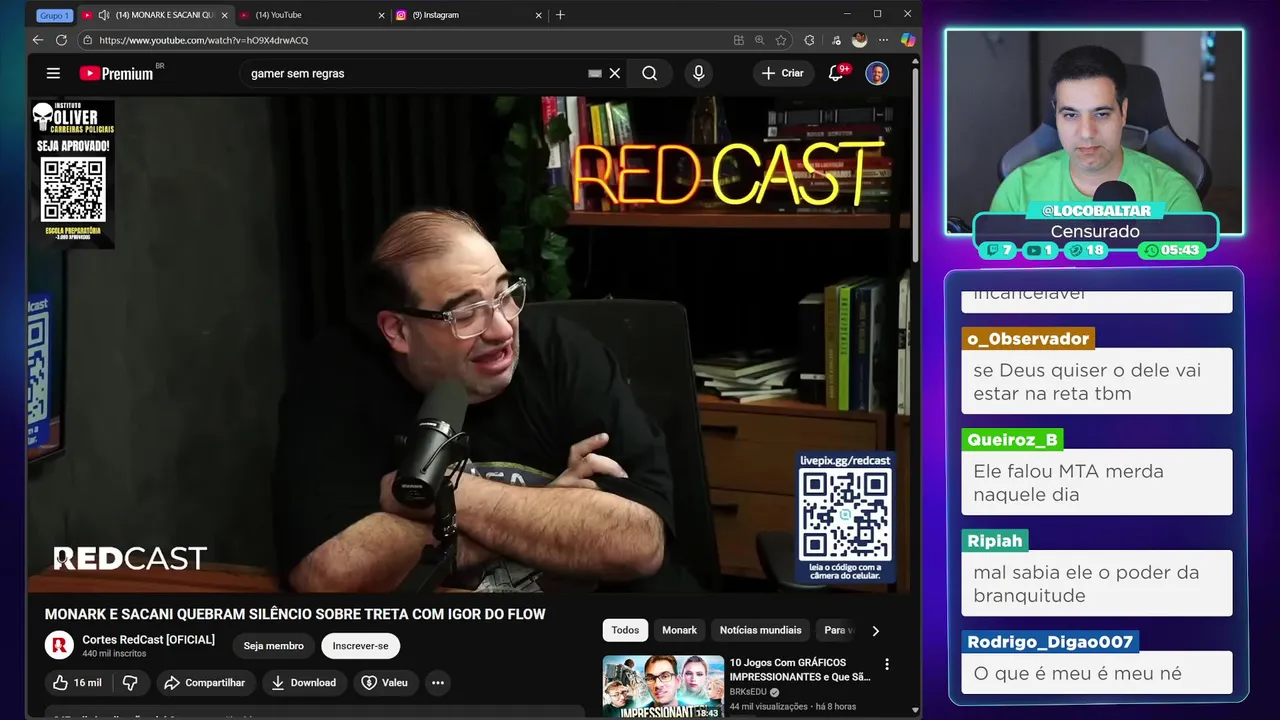Select the Todos filter chip
The image size is (1280, 720).
625,630
